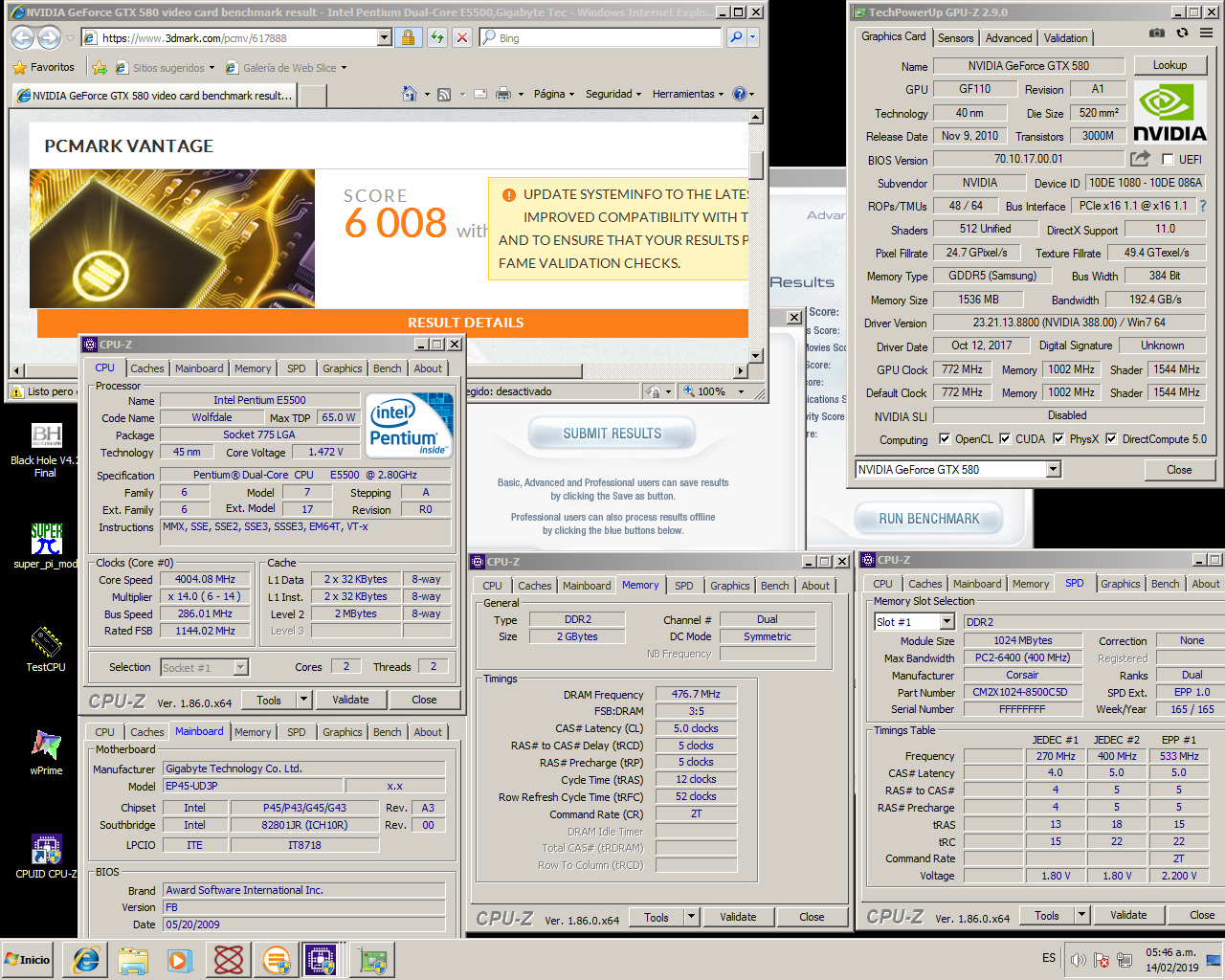1225x980 pixels.
Task: Toggle the DirectCompute 5.0 checkbox
Action: point(1111,439)
